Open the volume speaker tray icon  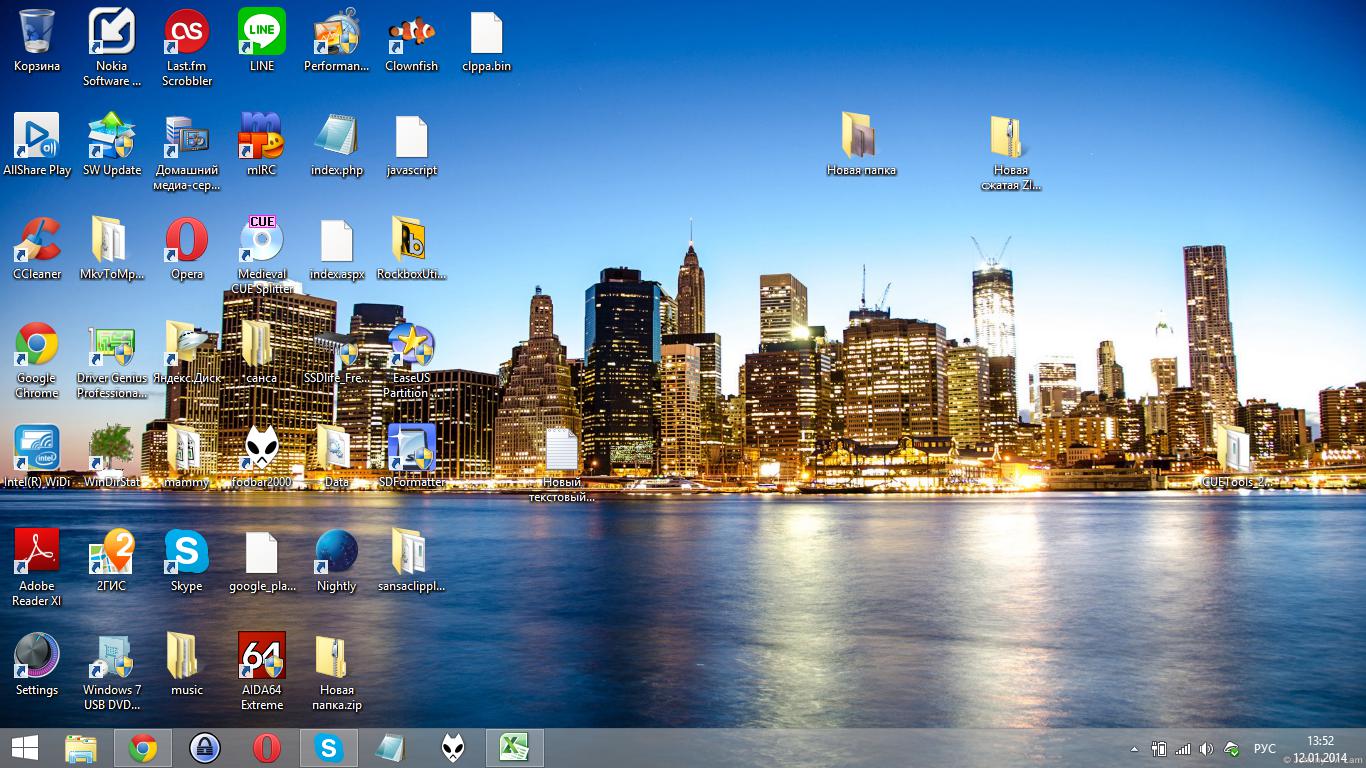point(1206,749)
